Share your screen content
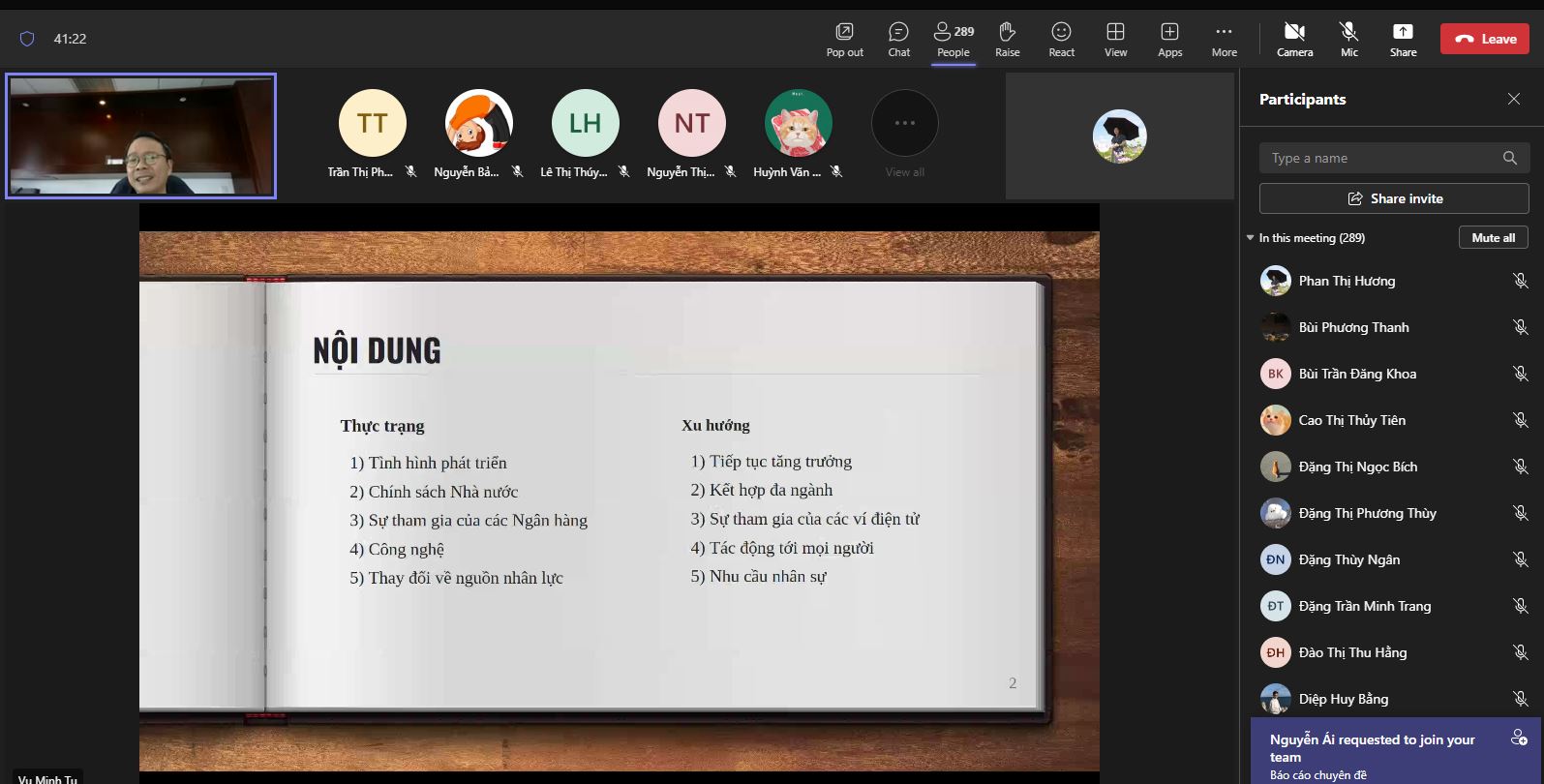1544x784 pixels. 1403,39
